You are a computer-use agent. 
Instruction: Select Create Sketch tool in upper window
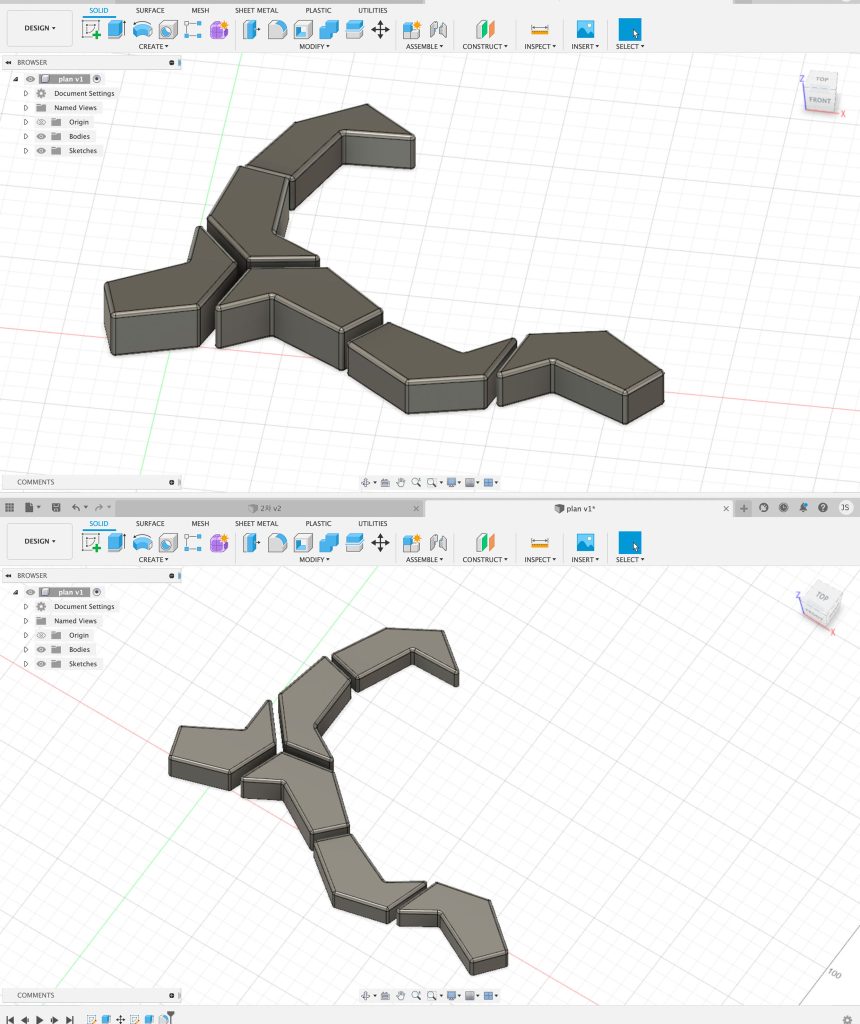point(91,29)
